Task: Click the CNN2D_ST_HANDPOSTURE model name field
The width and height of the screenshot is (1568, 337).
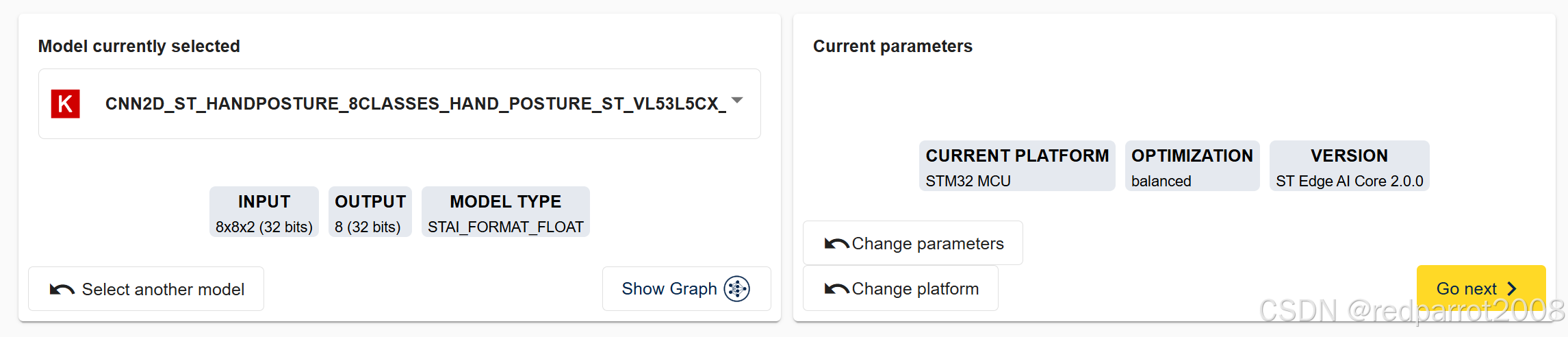Action: point(400,104)
